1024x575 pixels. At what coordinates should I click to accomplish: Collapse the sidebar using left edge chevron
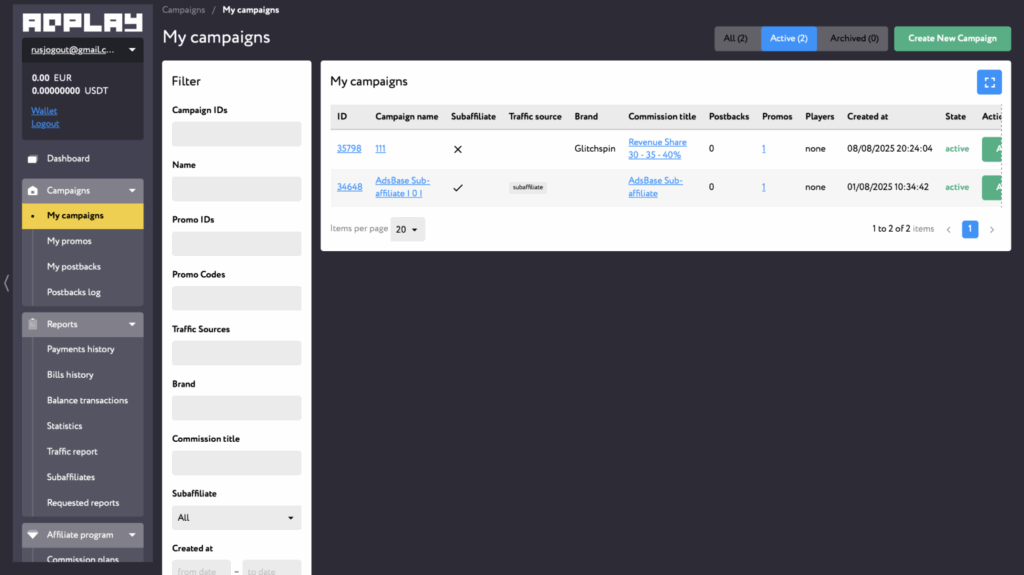(7, 283)
